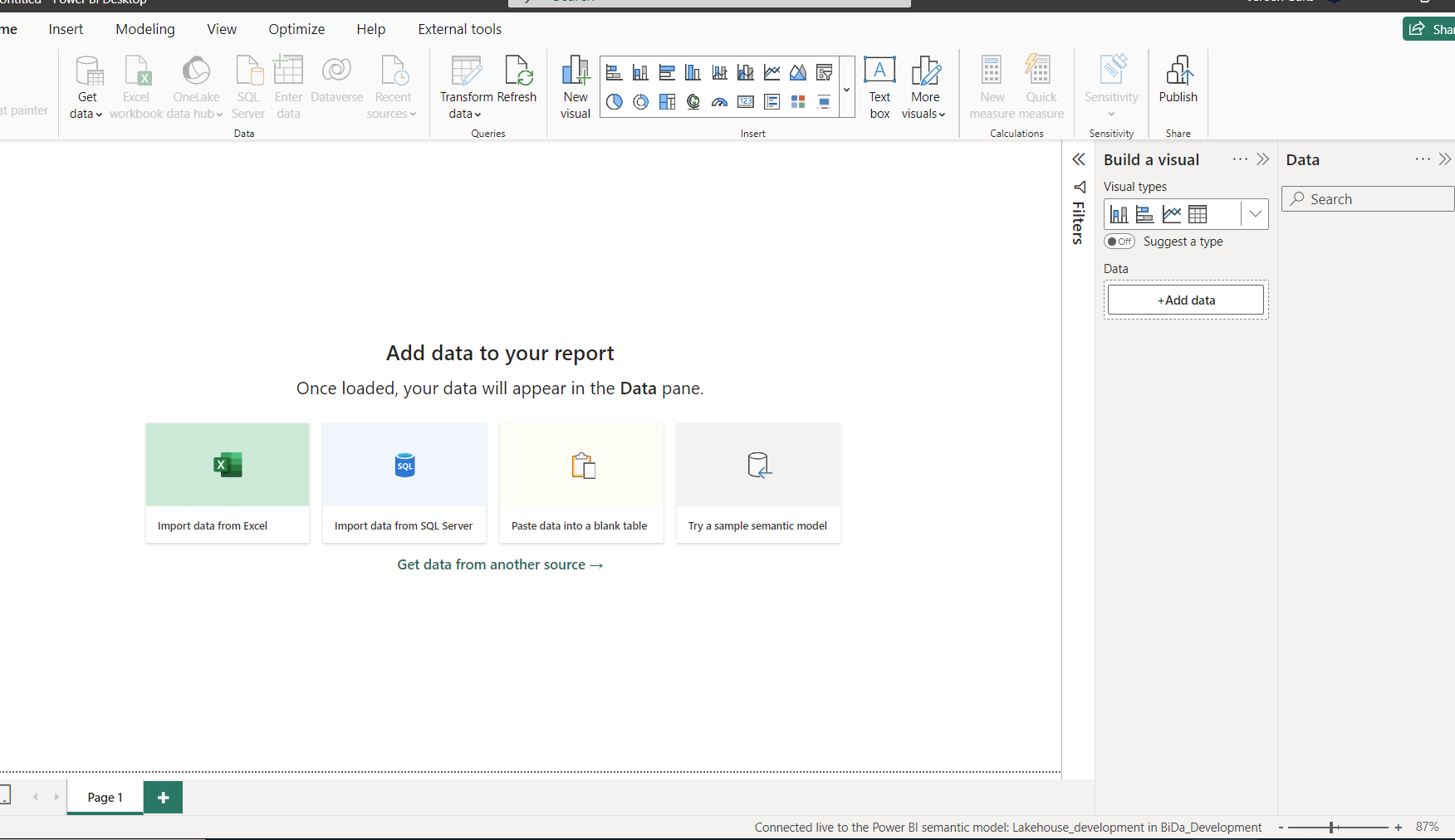Click Paste data into a blank table
Image resolution: width=1455 pixels, height=840 pixels.
point(581,483)
